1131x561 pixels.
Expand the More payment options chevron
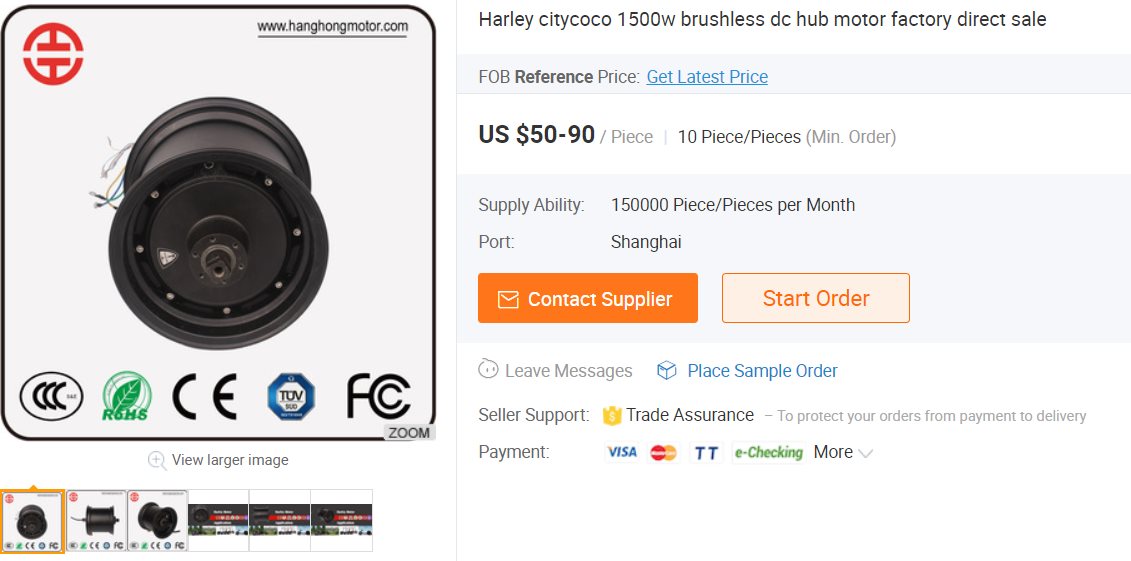pos(866,454)
